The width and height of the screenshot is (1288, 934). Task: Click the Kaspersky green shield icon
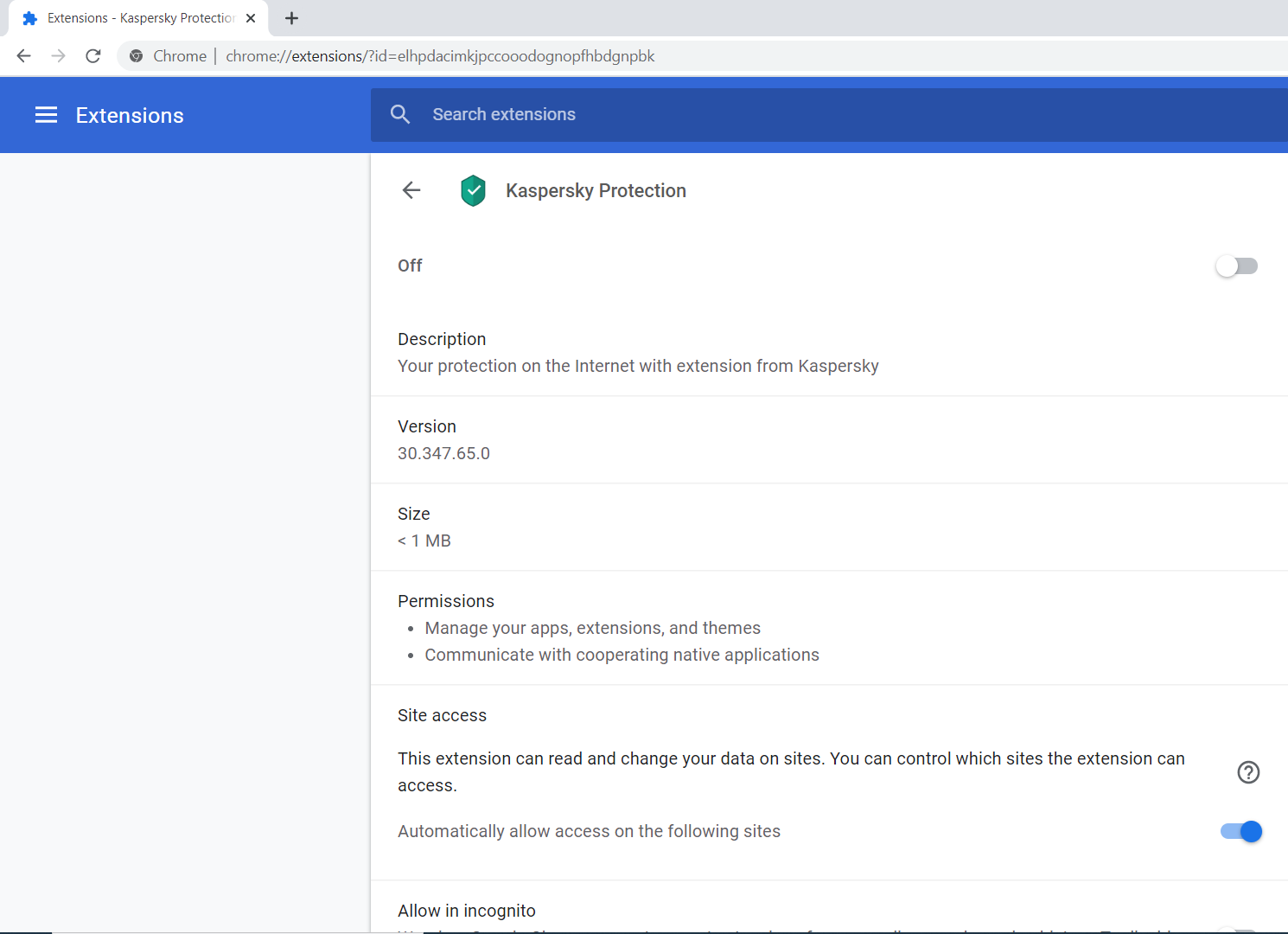[x=473, y=190]
